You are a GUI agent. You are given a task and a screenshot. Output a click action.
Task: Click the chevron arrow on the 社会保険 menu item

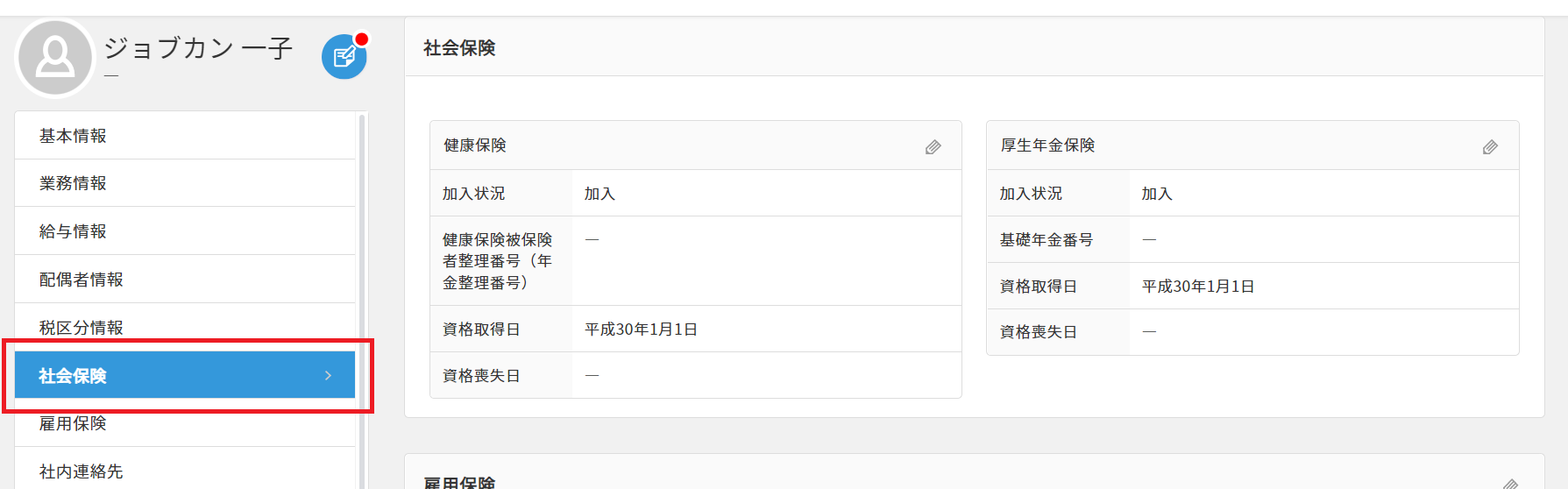click(x=328, y=376)
